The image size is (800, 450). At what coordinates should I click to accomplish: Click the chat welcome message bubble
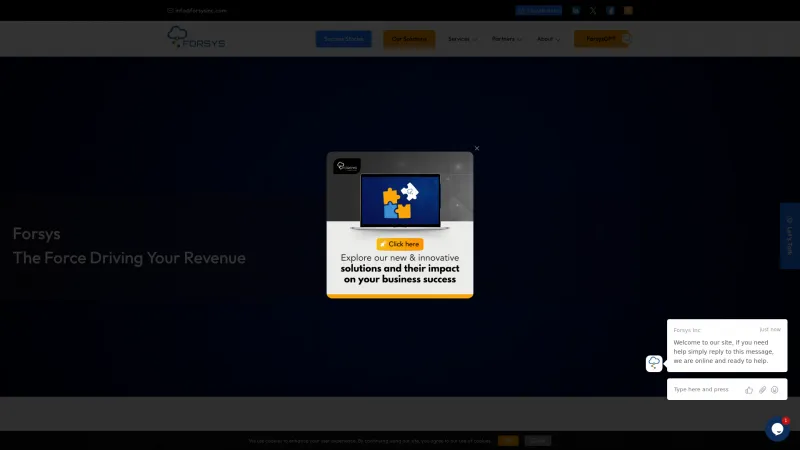[727, 345]
